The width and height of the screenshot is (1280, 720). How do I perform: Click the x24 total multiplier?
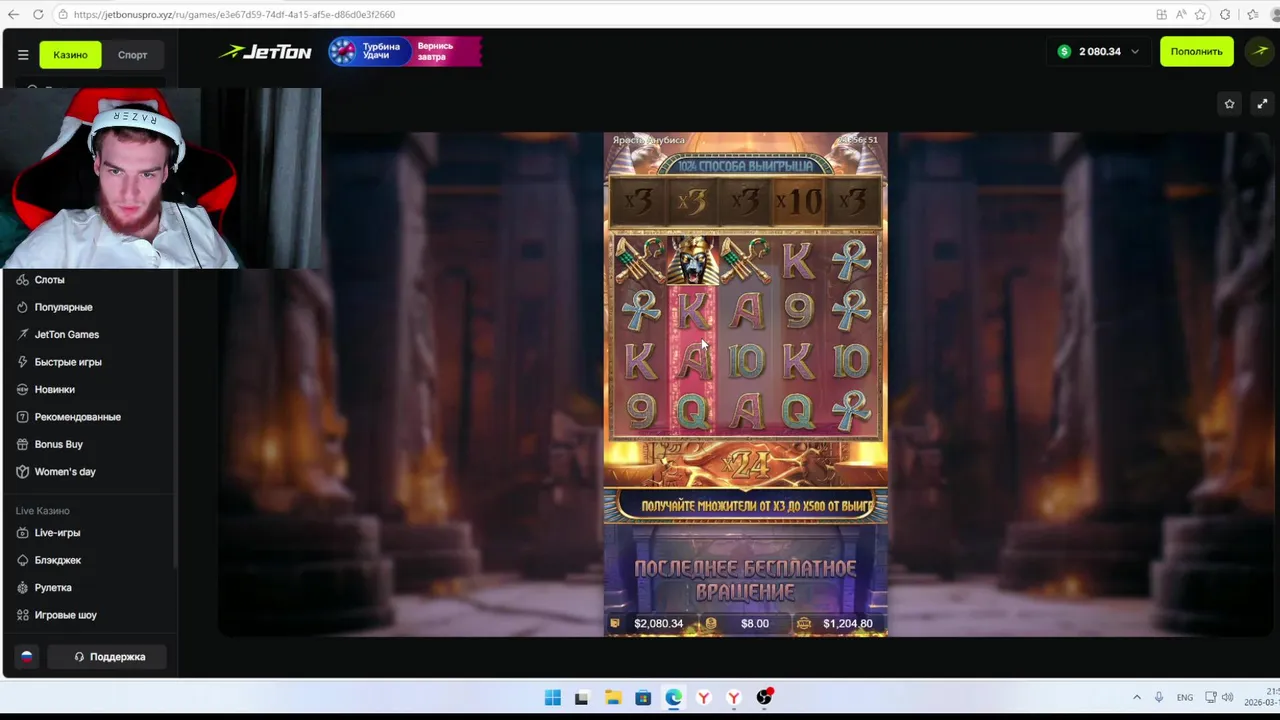coord(745,464)
